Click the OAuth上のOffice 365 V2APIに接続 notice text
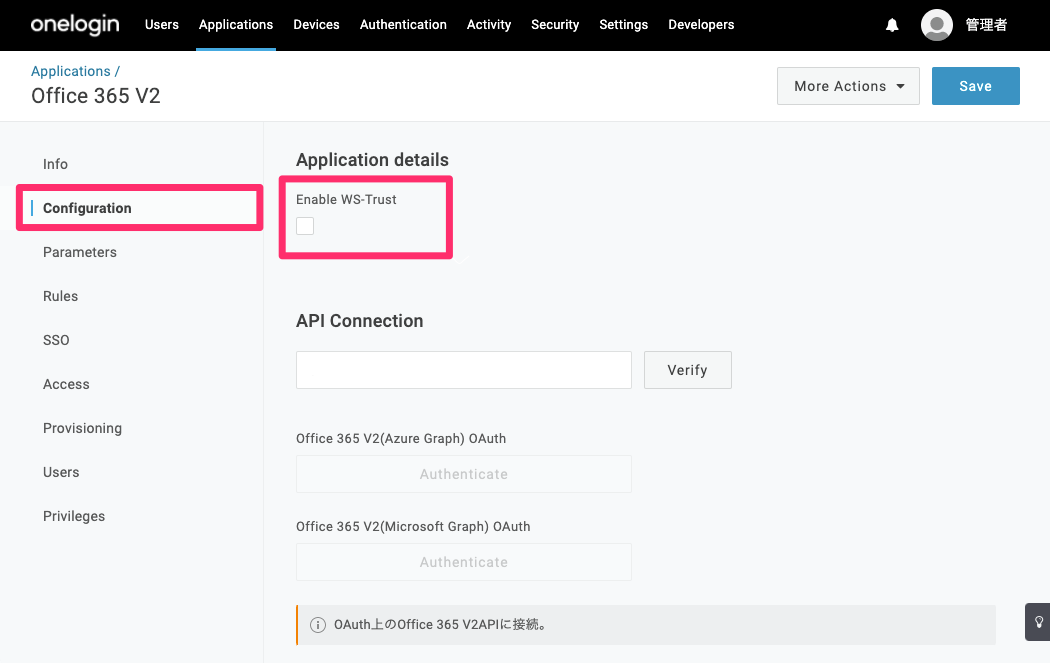This screenshot has height=663, width=1050. [441, 625]
